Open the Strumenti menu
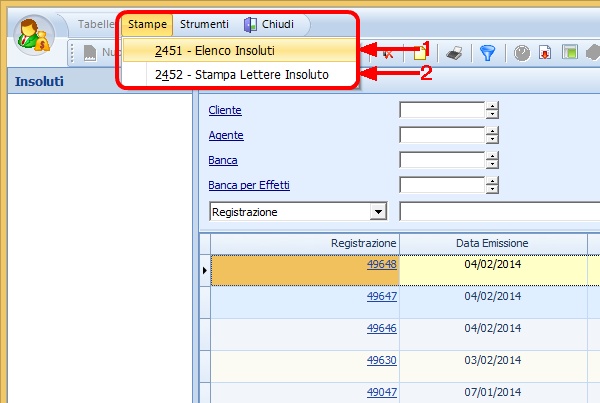600x403 pixels. (x=204, y=24)
